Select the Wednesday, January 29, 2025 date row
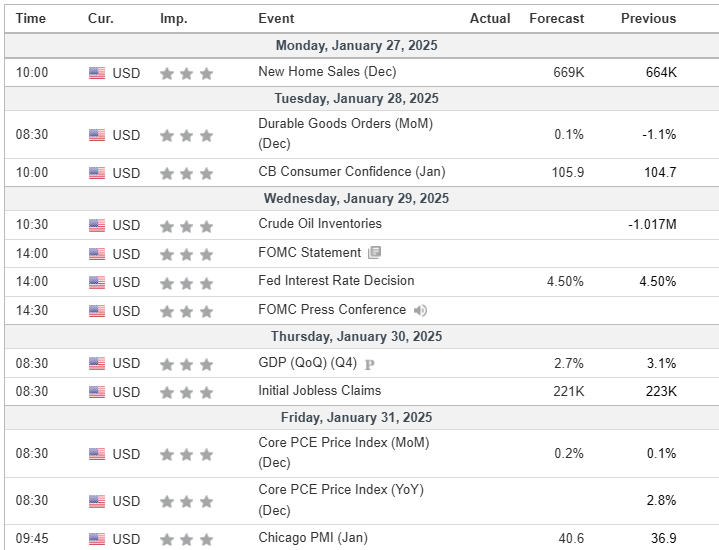The height and width of the screenshot is (550, 719). pyautogui.click(x=357, y=198)
